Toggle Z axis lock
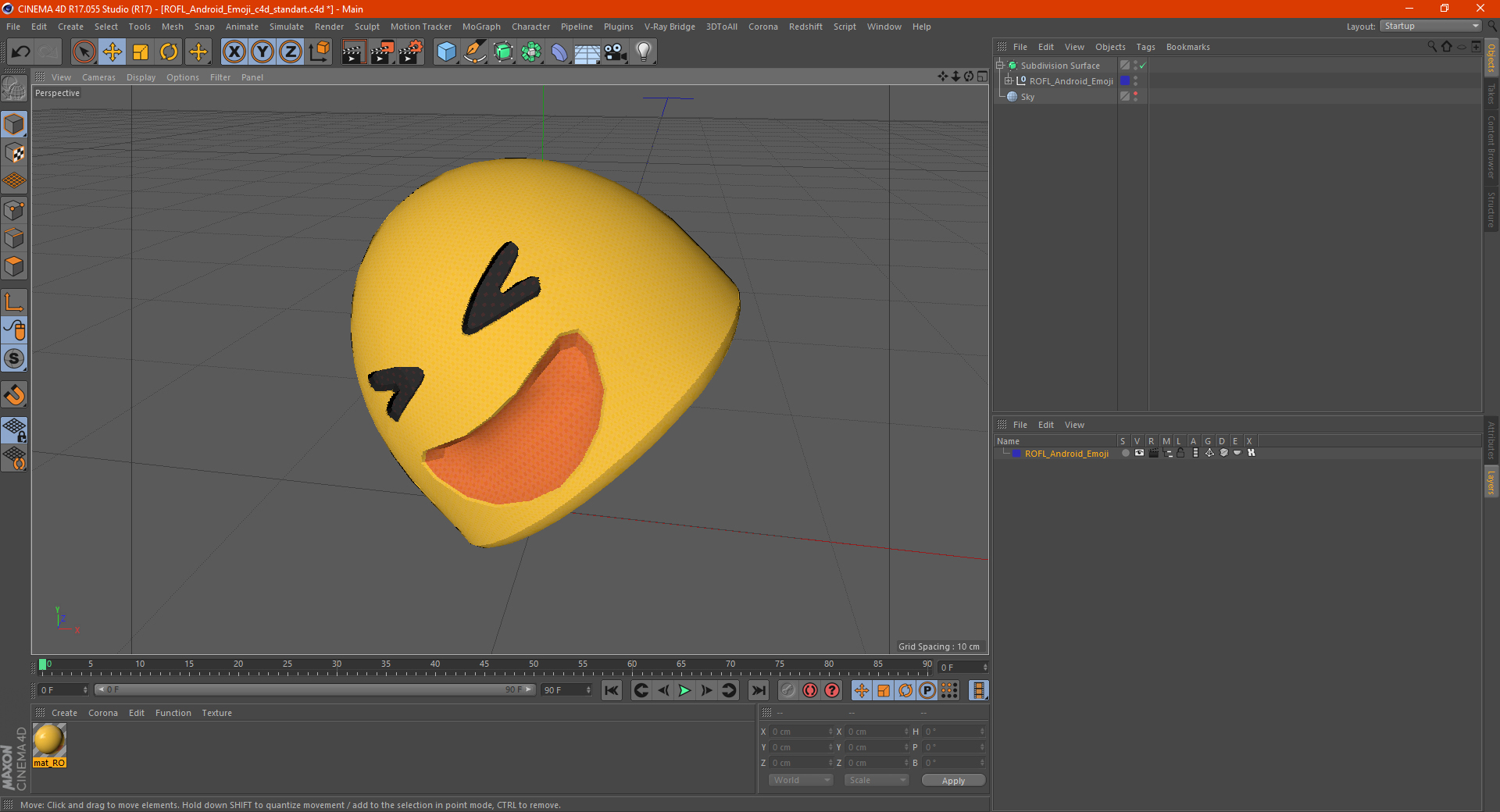 tap(291, 52)
